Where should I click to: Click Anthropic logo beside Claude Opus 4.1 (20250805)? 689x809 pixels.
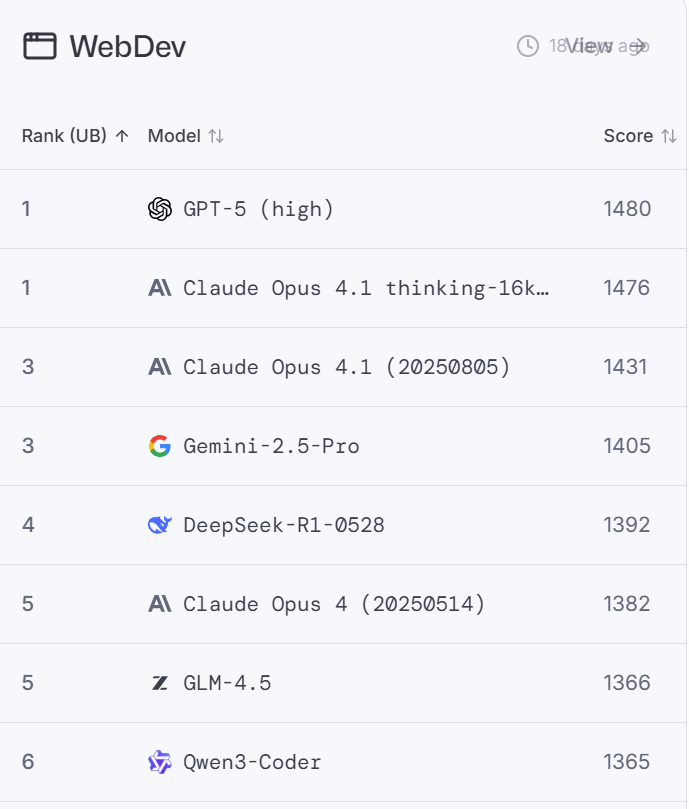(160, 367)
